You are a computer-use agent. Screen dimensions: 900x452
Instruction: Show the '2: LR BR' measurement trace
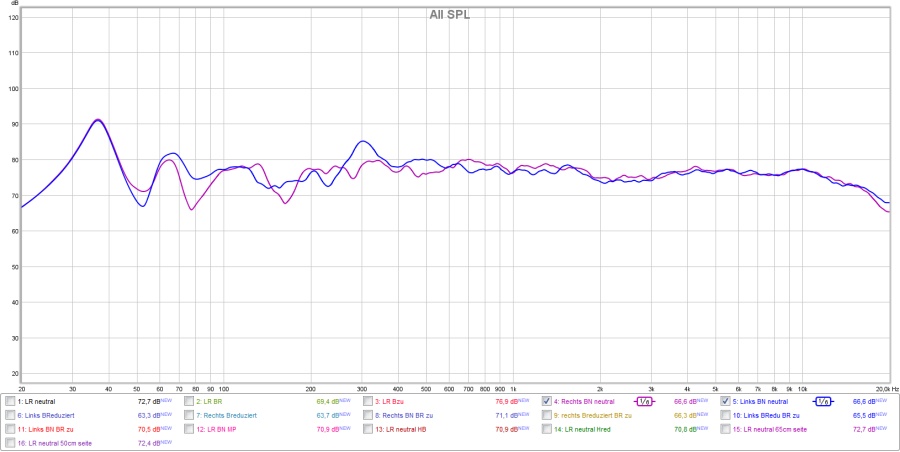(189, 401)
